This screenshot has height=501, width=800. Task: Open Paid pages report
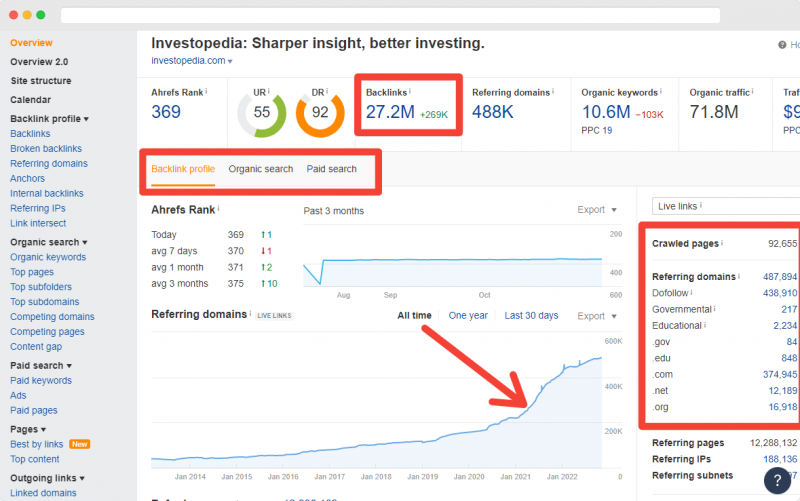(34, 410)
